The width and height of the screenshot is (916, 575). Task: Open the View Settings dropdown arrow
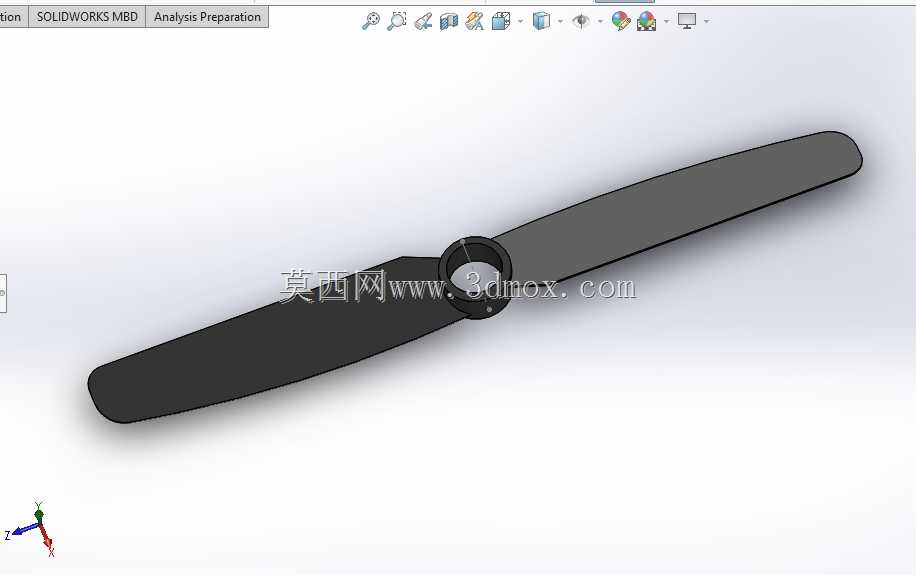point(707,22)
